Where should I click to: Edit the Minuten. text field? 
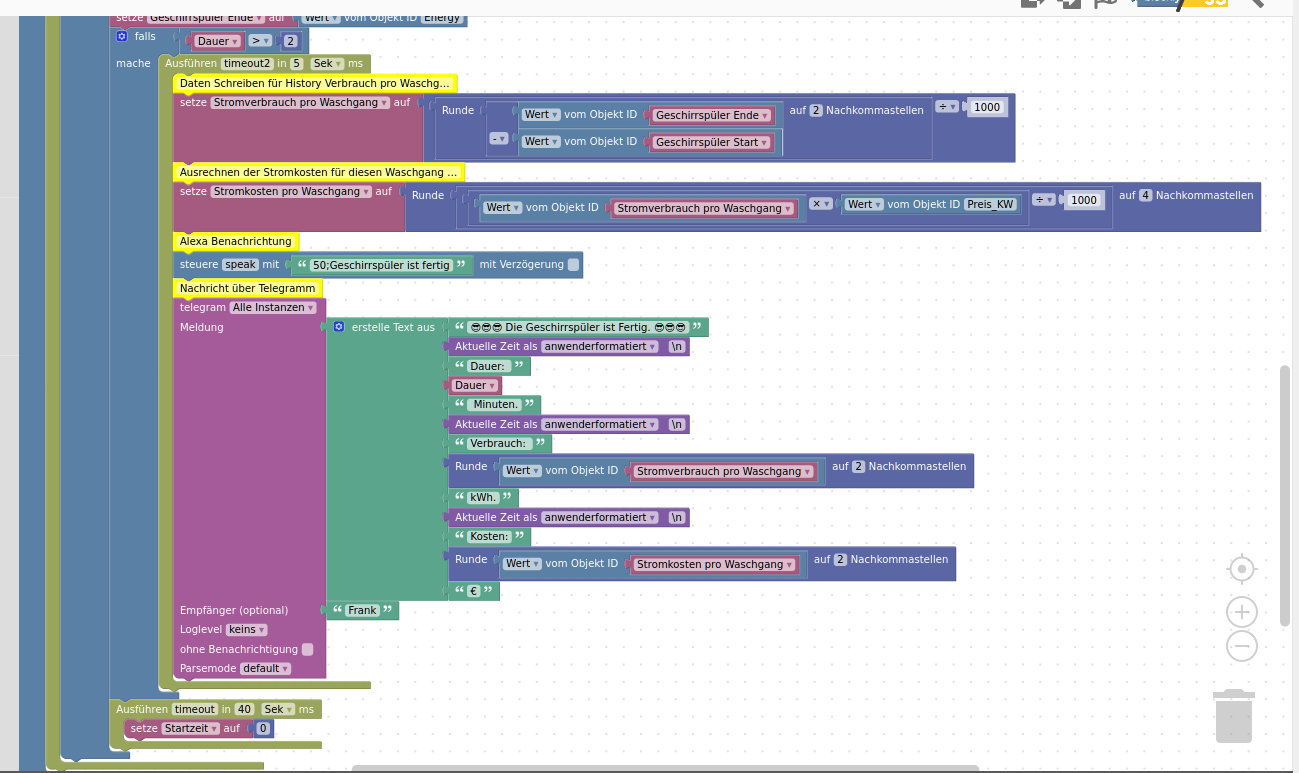click(495, 404)
